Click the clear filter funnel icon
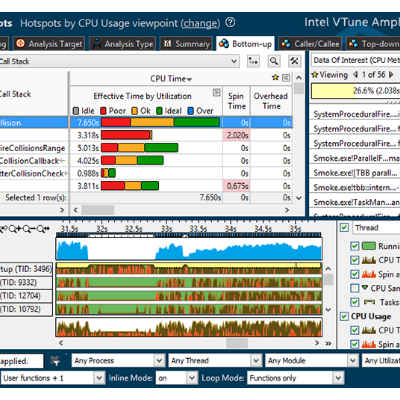 coord(56,360)
